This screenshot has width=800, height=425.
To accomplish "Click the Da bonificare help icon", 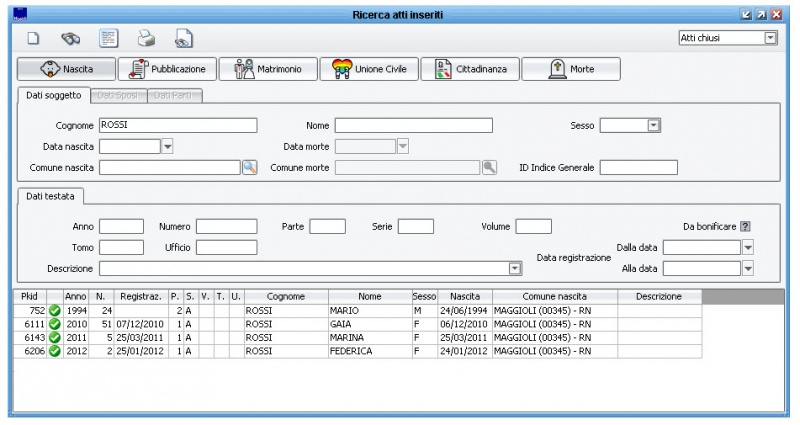I will click(744, 227).
